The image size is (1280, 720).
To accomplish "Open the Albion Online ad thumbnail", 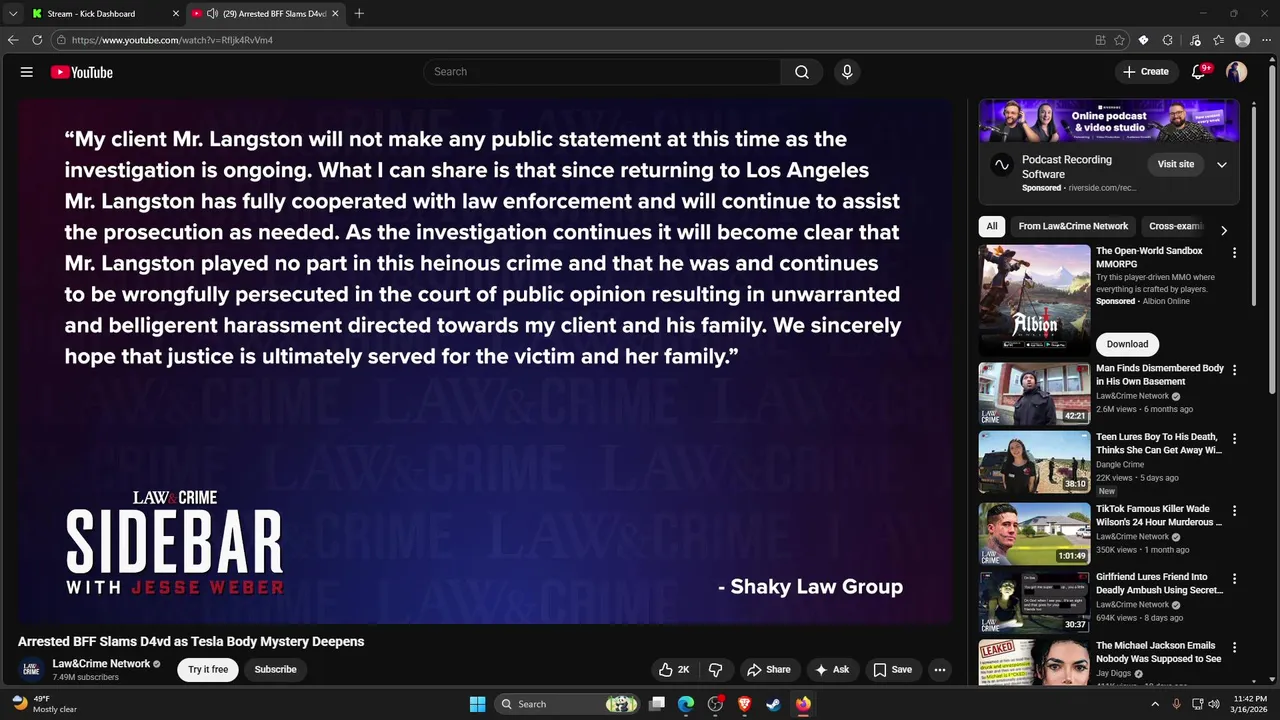I will (1034, 301).
